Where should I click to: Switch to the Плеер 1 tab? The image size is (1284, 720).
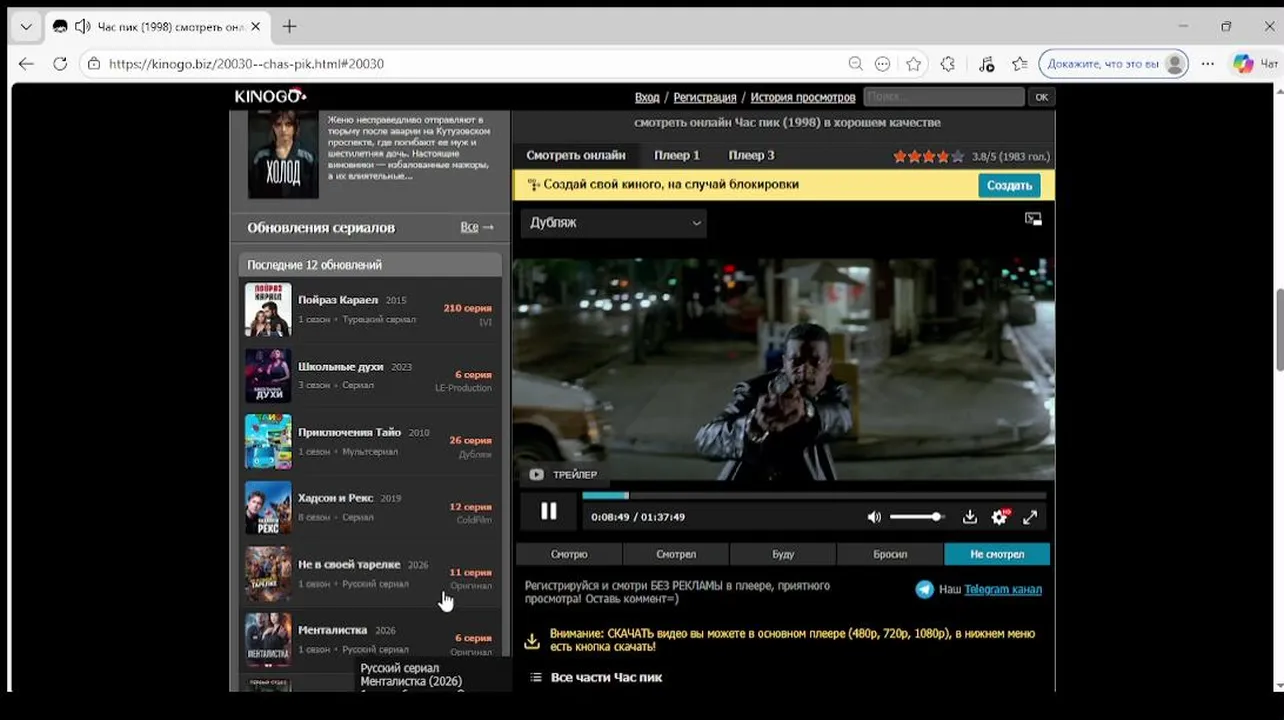[677, 155]
